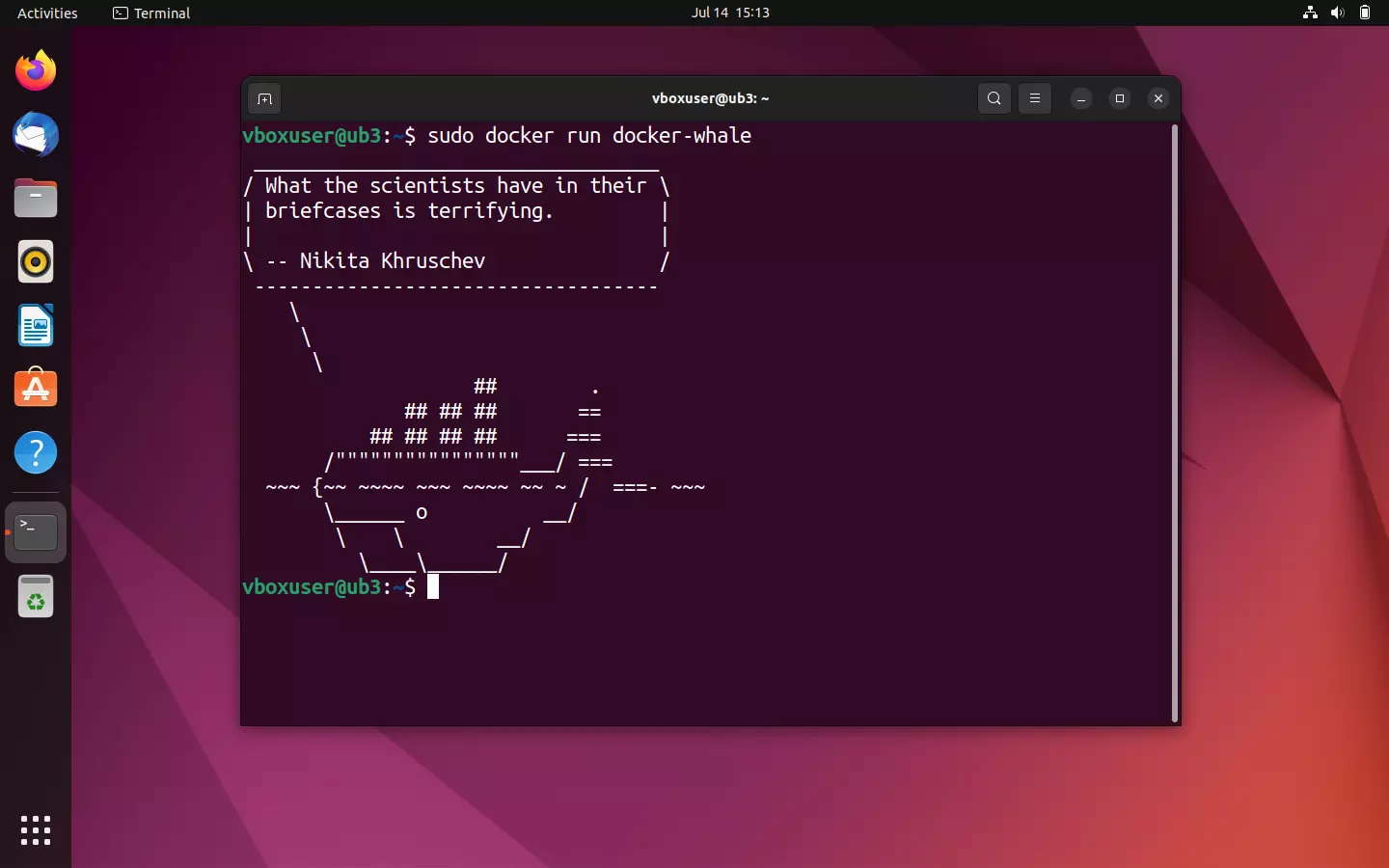Open the Activities overview
Screen dimensions: 1389x868
[x=46, y=14]
